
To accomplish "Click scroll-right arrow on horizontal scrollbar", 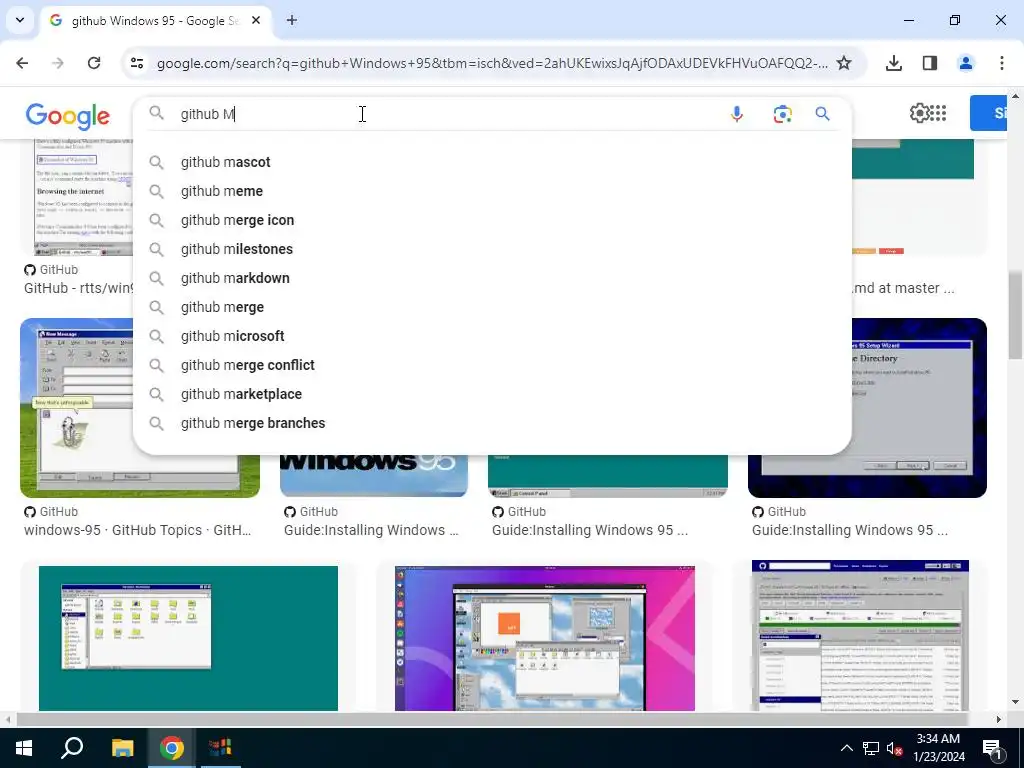I will pos(999,719).
